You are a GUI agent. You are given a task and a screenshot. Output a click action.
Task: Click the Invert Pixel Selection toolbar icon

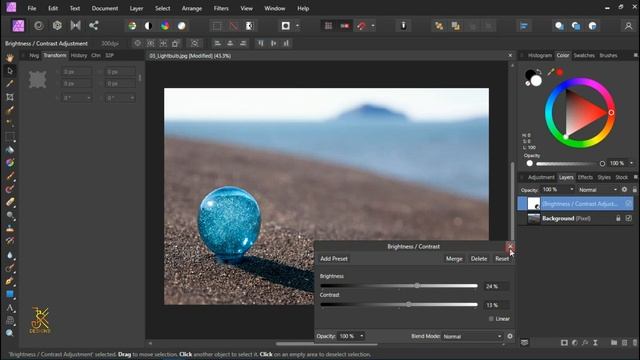249,26
